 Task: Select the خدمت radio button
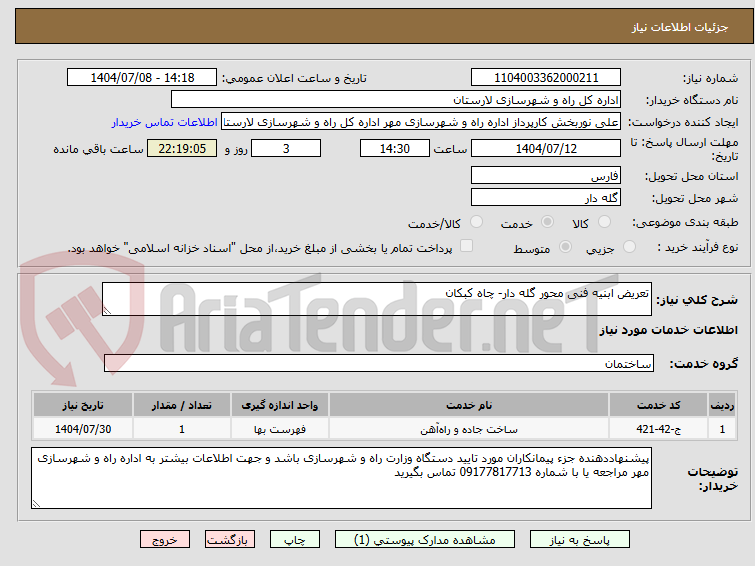click(547, 222)
